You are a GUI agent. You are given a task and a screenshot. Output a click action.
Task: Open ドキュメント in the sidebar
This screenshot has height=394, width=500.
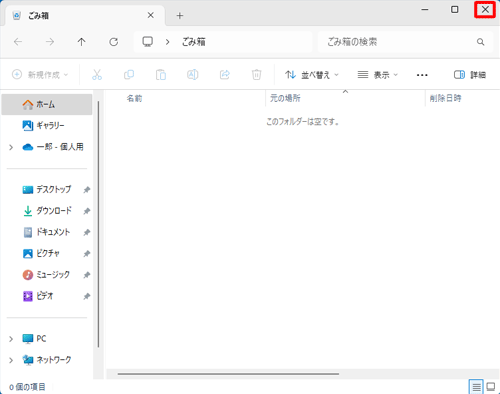(47, 232)
